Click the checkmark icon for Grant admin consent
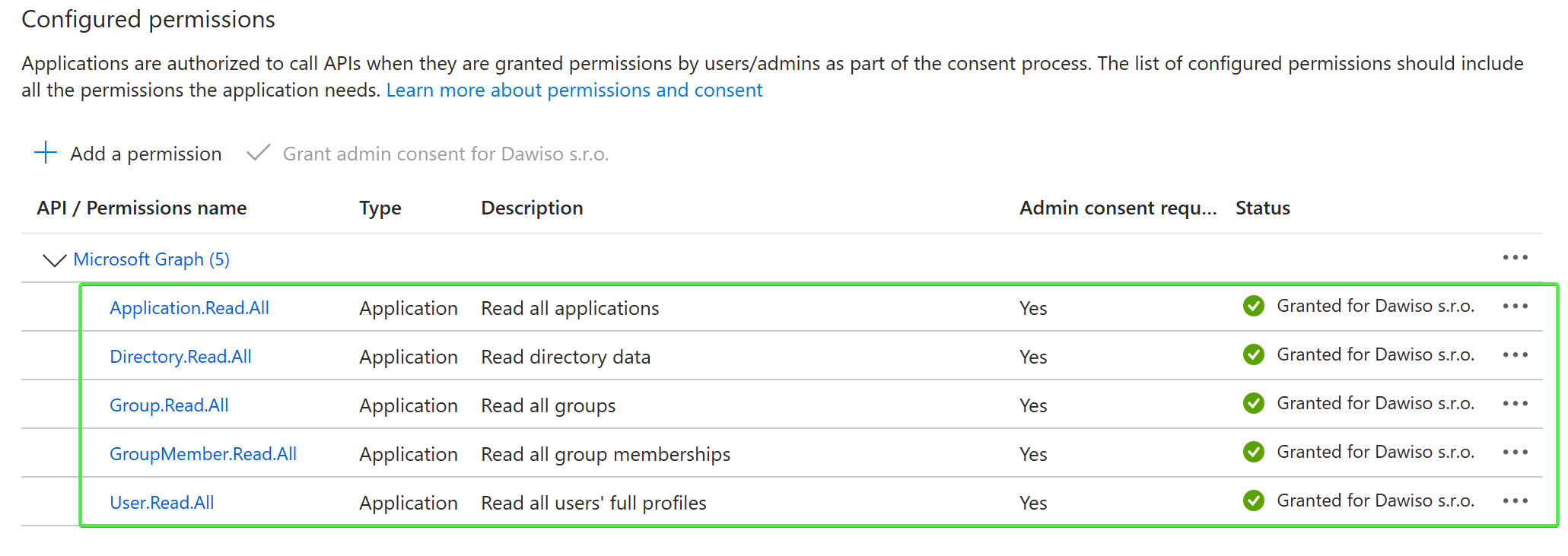 [x=259, y=153]
